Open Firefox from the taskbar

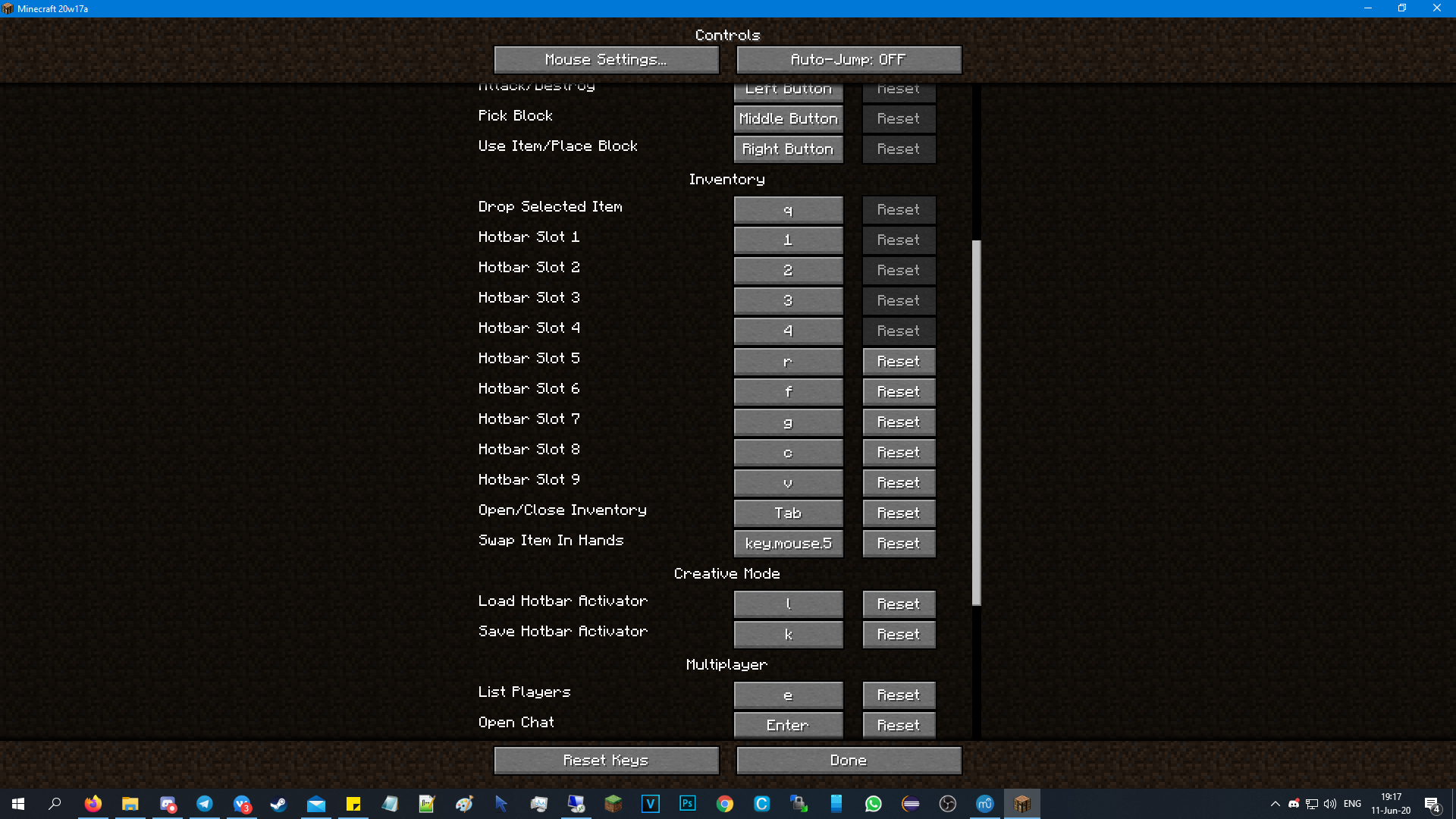[x=93, y=804]
